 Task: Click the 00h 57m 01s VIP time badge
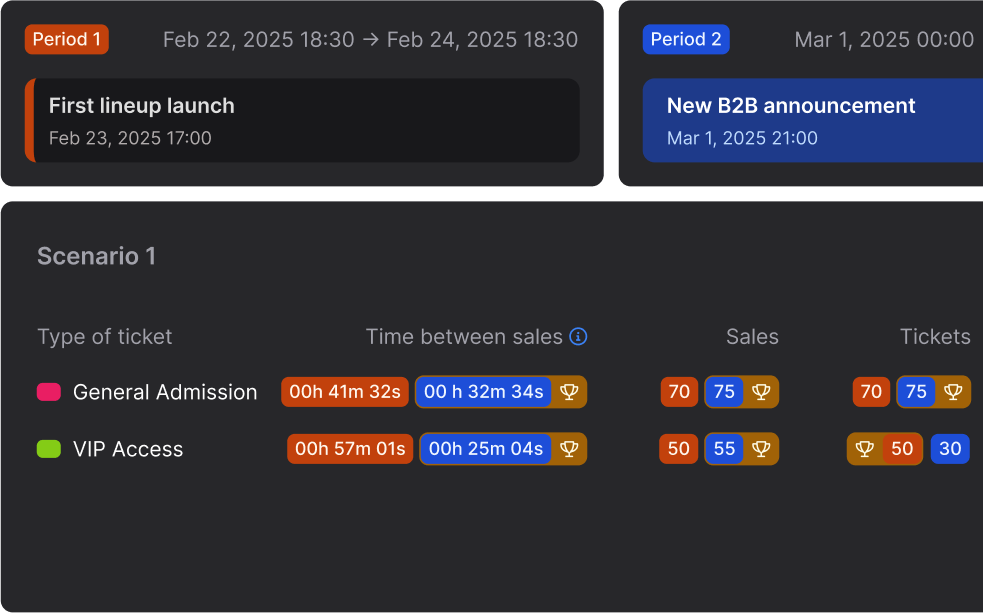(x=349, y=449)
